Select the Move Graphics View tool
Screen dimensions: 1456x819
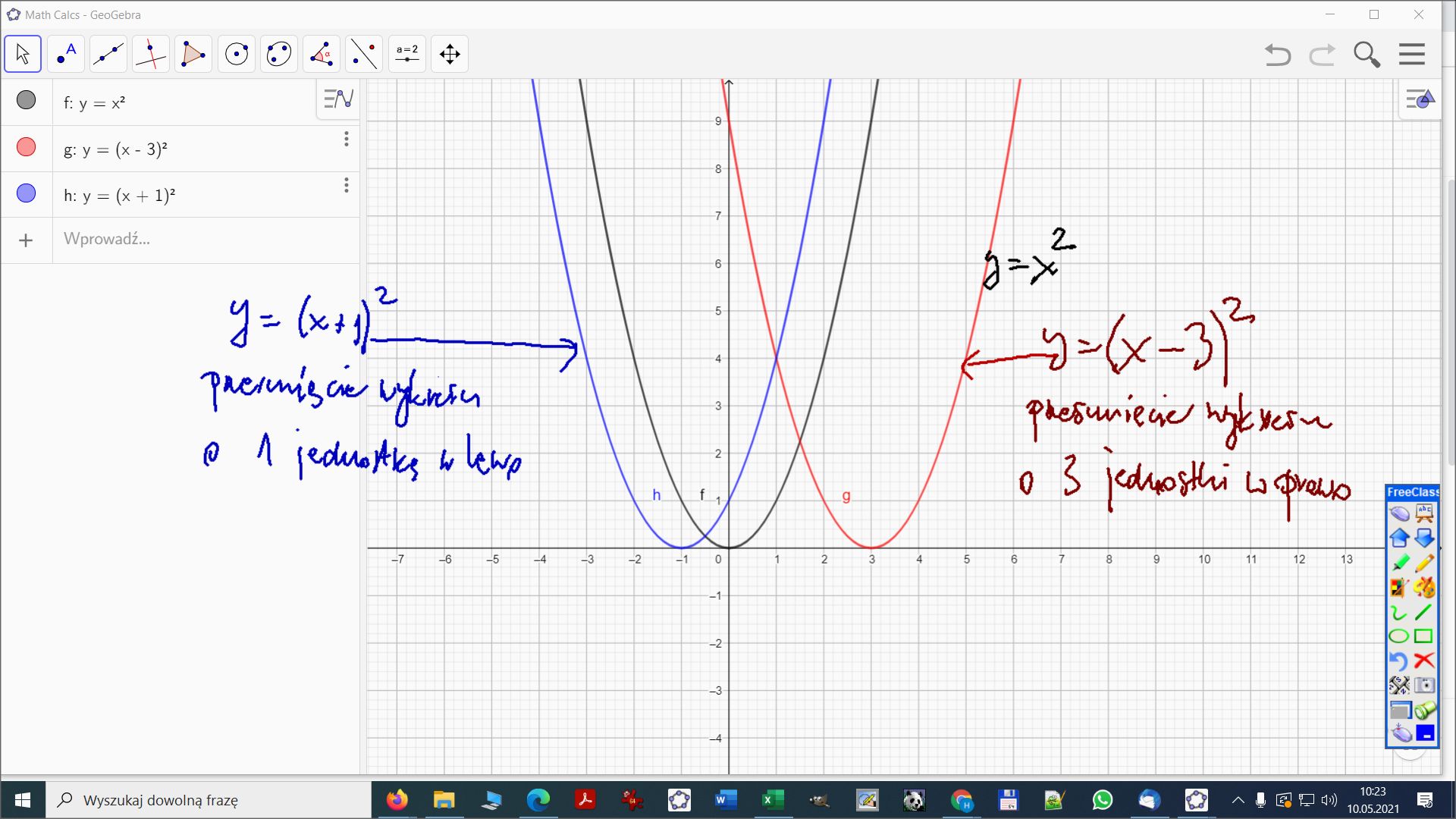click(x=450, y=54)
